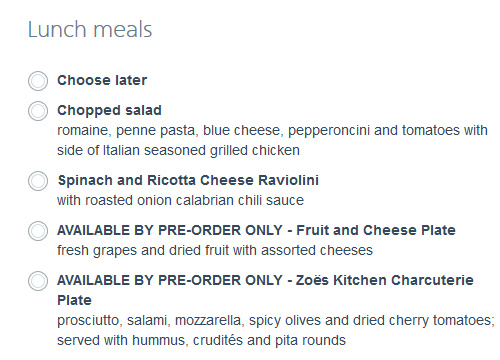Click "AVAILABLE BY PRE-ORDER ONLY" before Fruit and Cheese
Screen dimensions: 500x360
170,230
